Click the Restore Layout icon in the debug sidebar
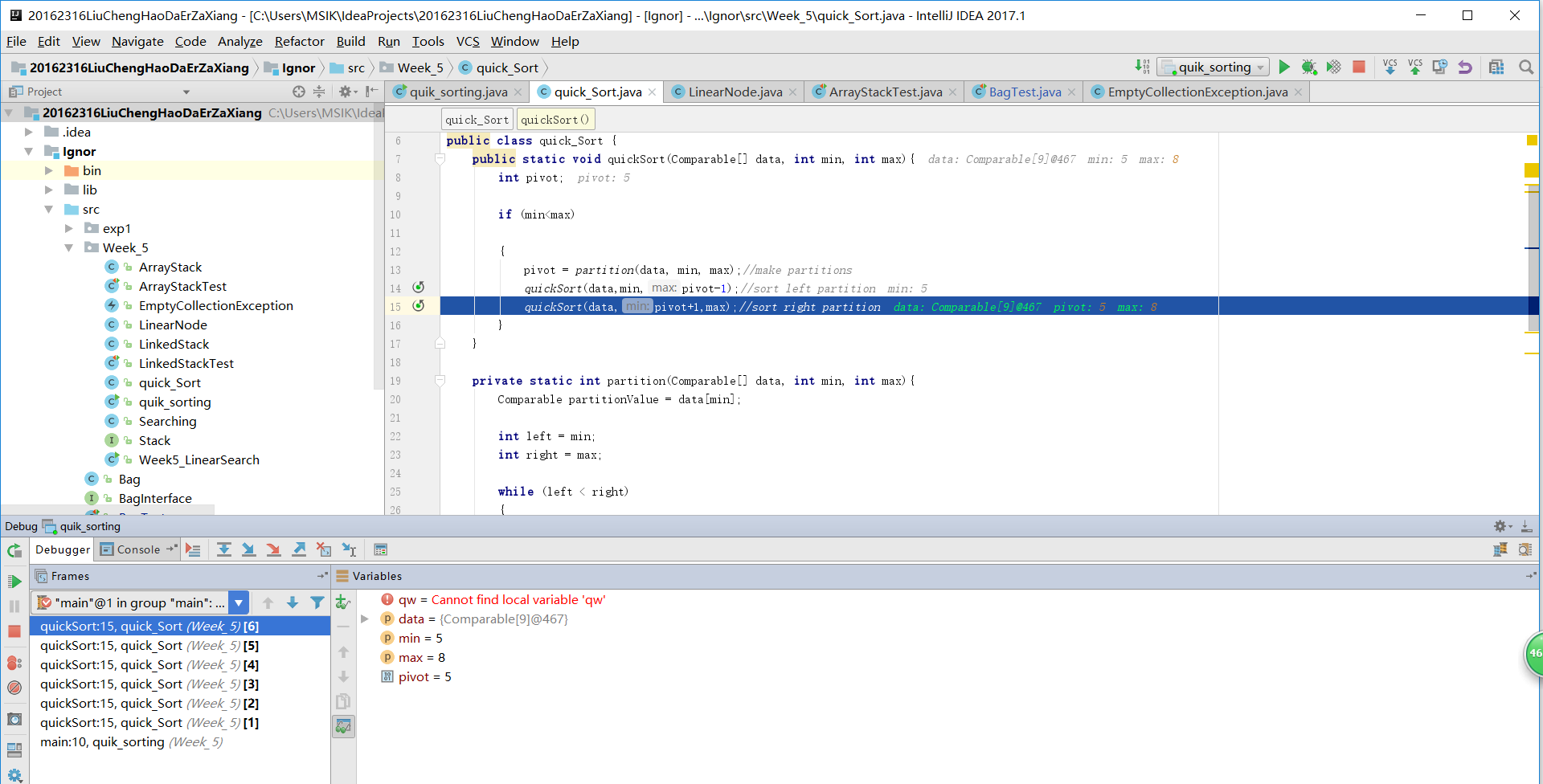 14,749
